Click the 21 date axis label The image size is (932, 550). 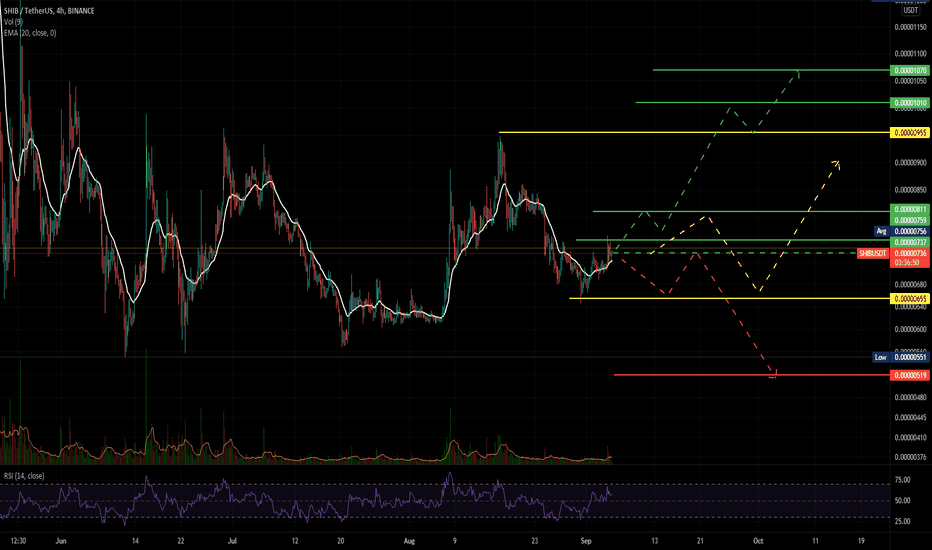[700, 541]
